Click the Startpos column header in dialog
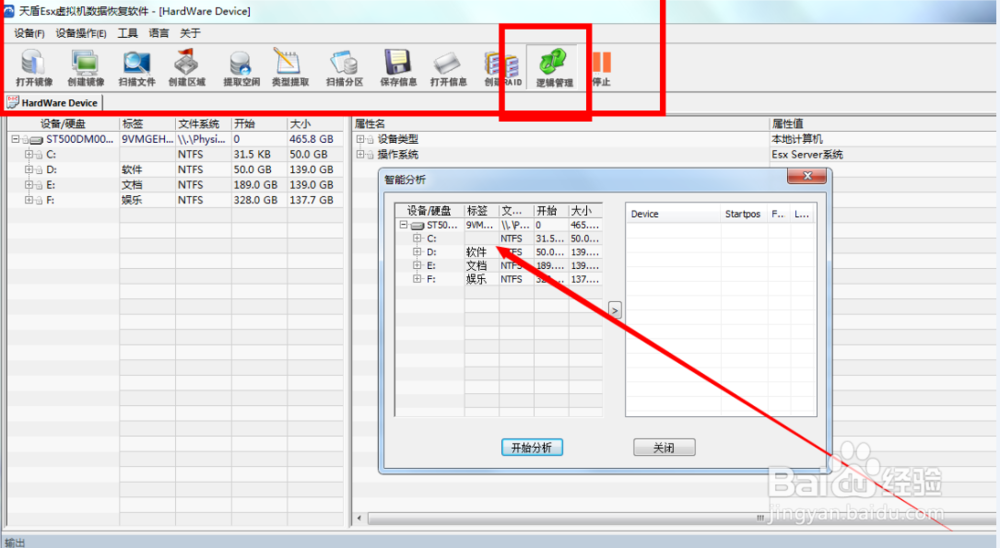This screenshot has height=548, width=1000. (x=743, y=214)
